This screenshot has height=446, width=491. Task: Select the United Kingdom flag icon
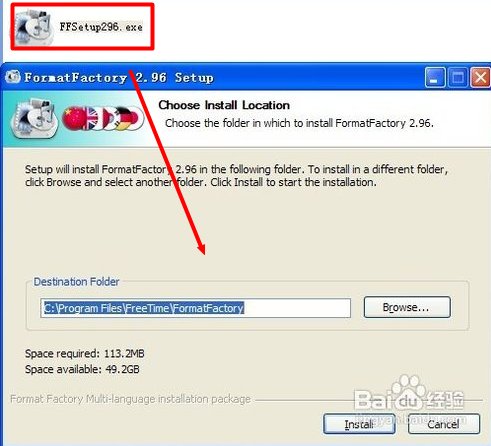coord(92,118)
